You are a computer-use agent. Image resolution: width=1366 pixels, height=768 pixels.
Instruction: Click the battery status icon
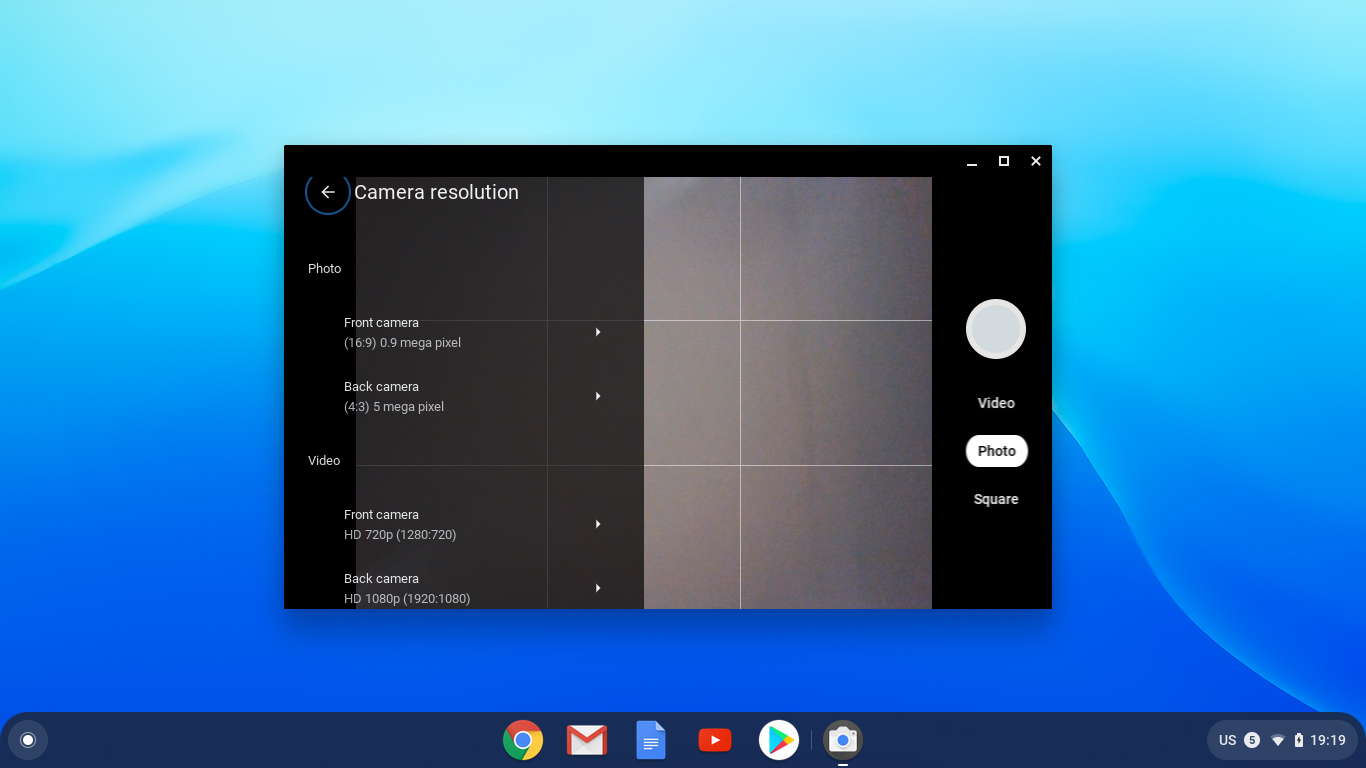coord(1299,740)
